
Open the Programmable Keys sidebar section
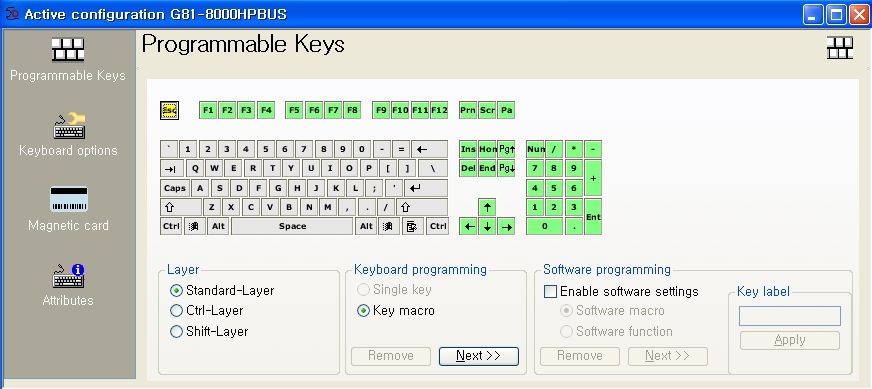click(68, 60)
